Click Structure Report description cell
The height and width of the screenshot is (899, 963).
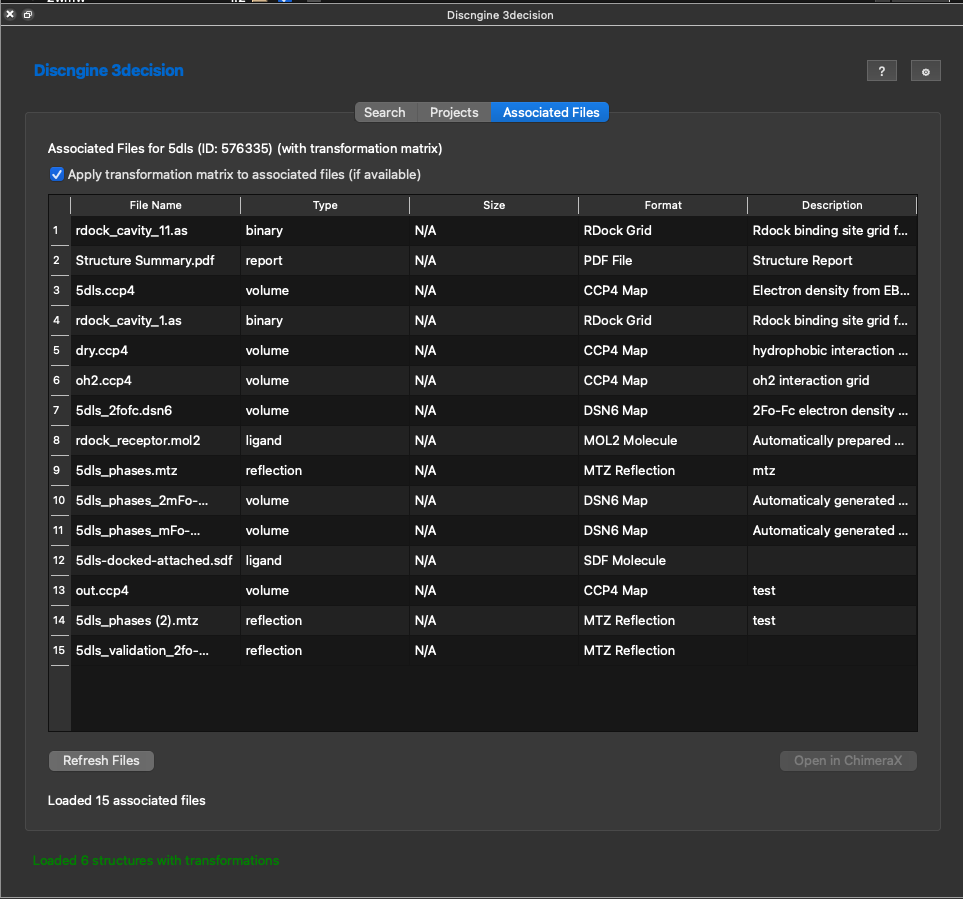coord(832,260)
